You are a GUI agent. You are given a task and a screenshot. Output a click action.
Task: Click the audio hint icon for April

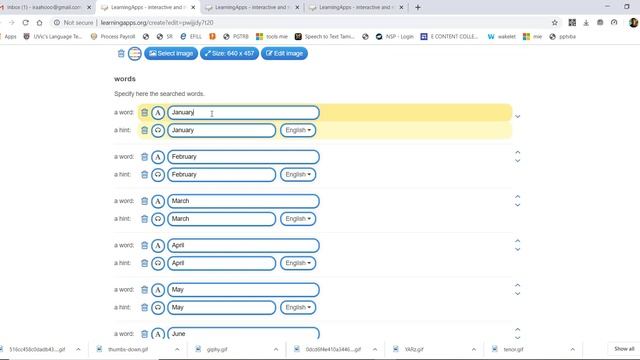pos(158,263)
